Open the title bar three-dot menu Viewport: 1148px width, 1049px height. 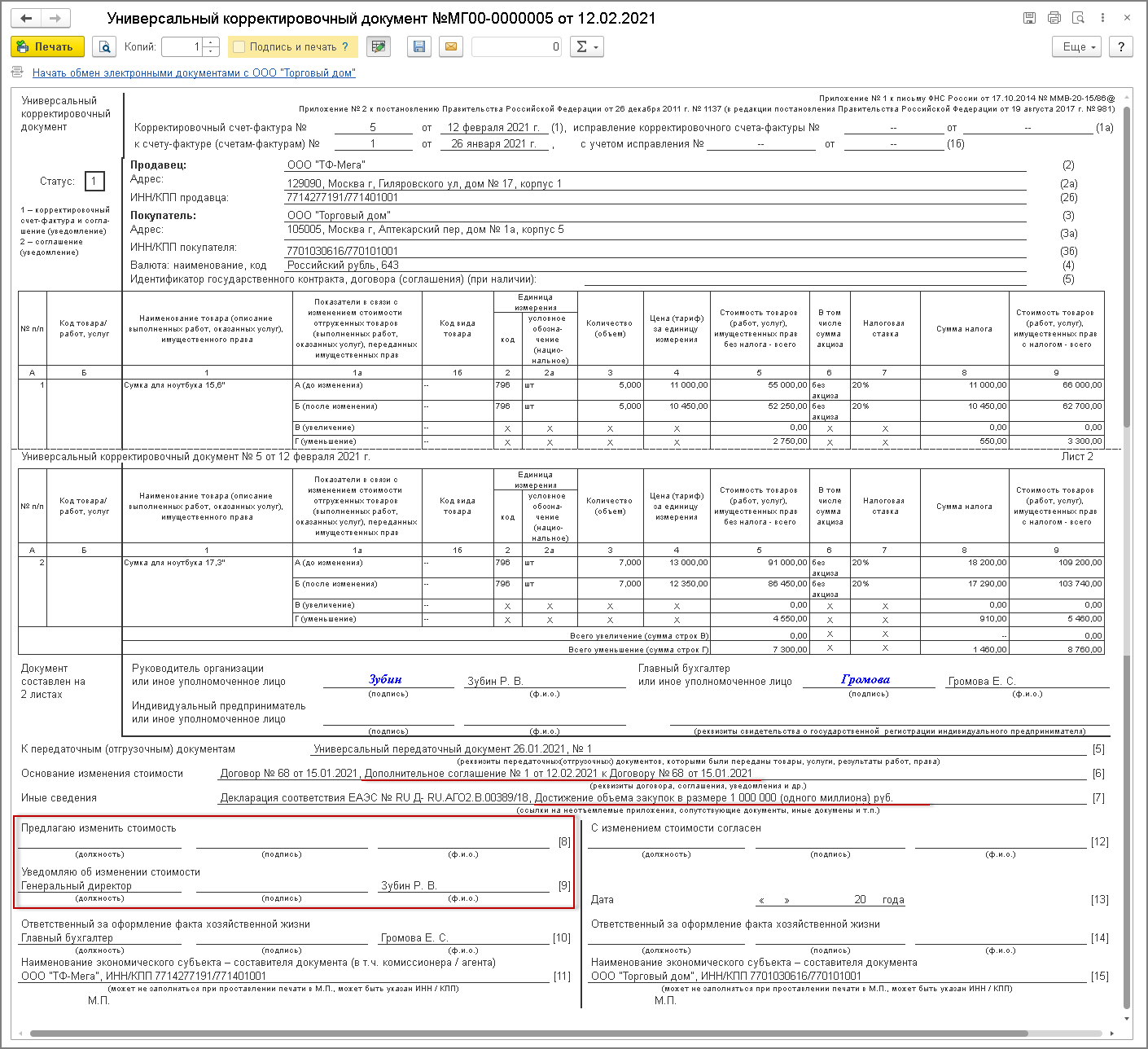point(1103,18)
